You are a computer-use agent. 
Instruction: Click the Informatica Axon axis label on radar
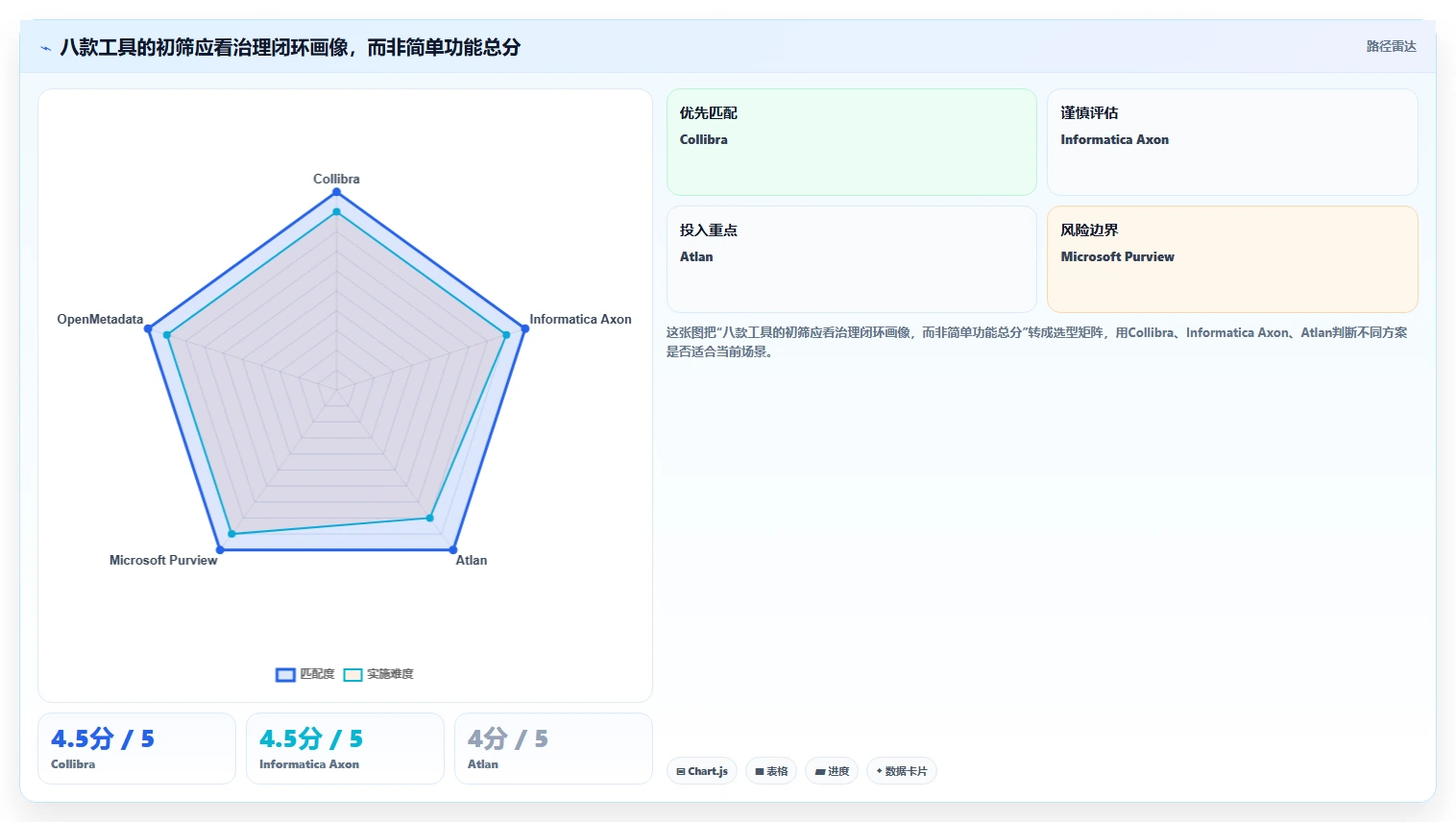click(580, 319)
